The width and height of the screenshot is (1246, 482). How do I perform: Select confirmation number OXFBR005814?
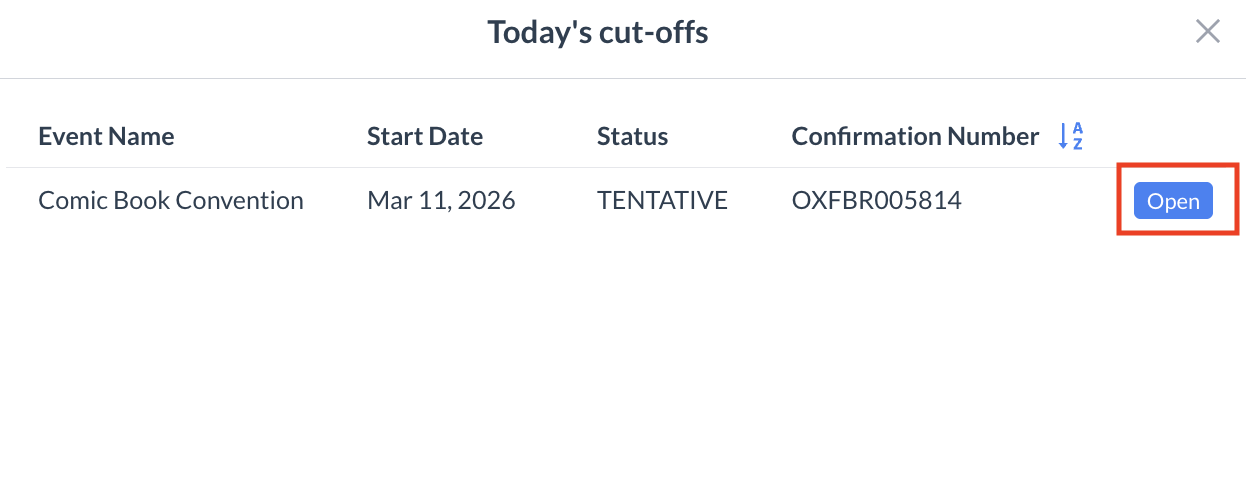tap(876, 201)
